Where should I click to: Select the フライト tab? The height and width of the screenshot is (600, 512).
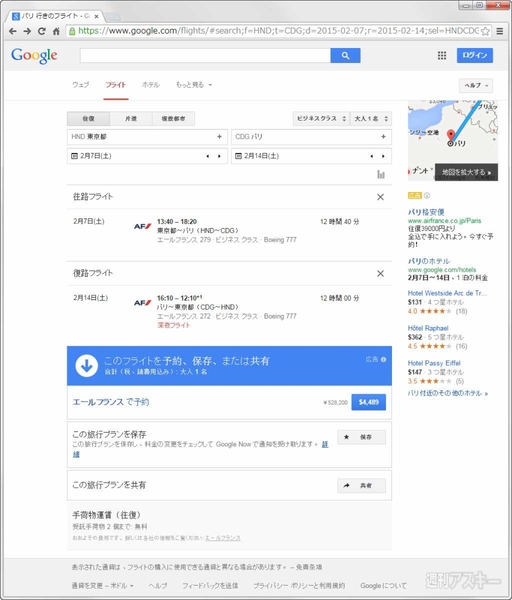(x=116, y=85)
